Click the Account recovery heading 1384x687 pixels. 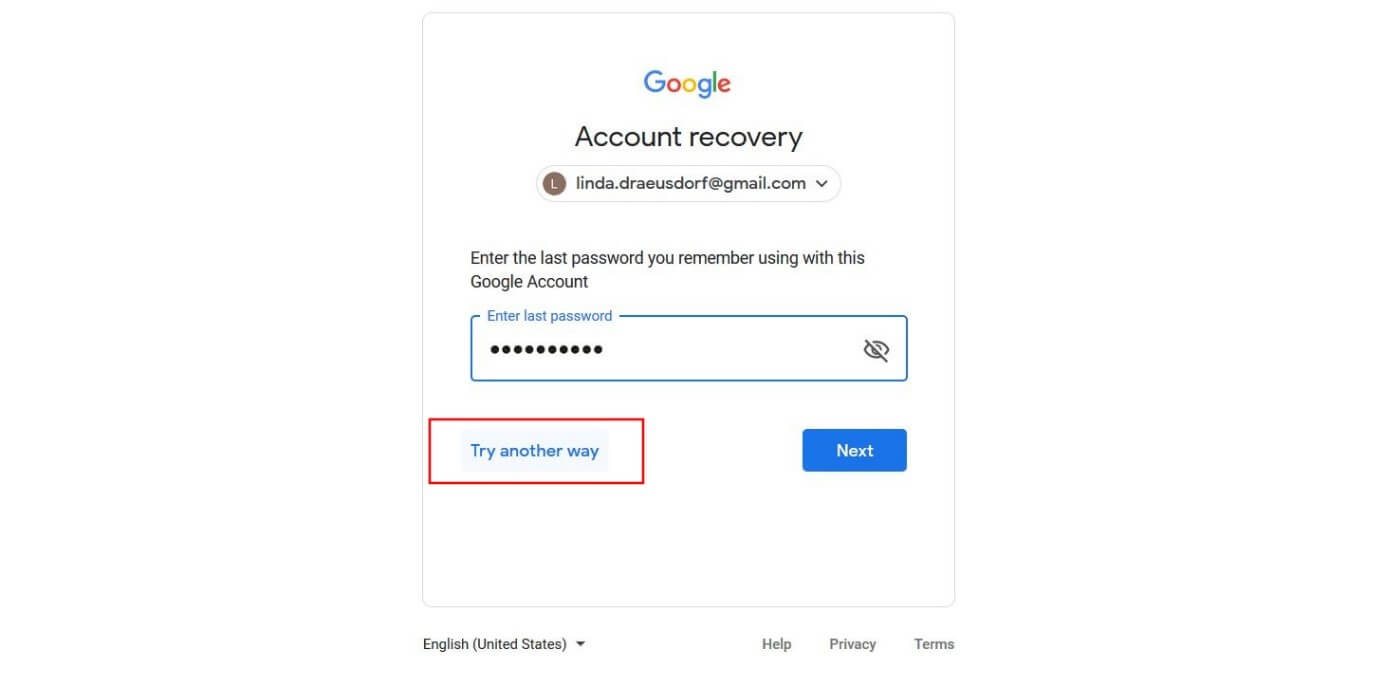click(688, 137)
